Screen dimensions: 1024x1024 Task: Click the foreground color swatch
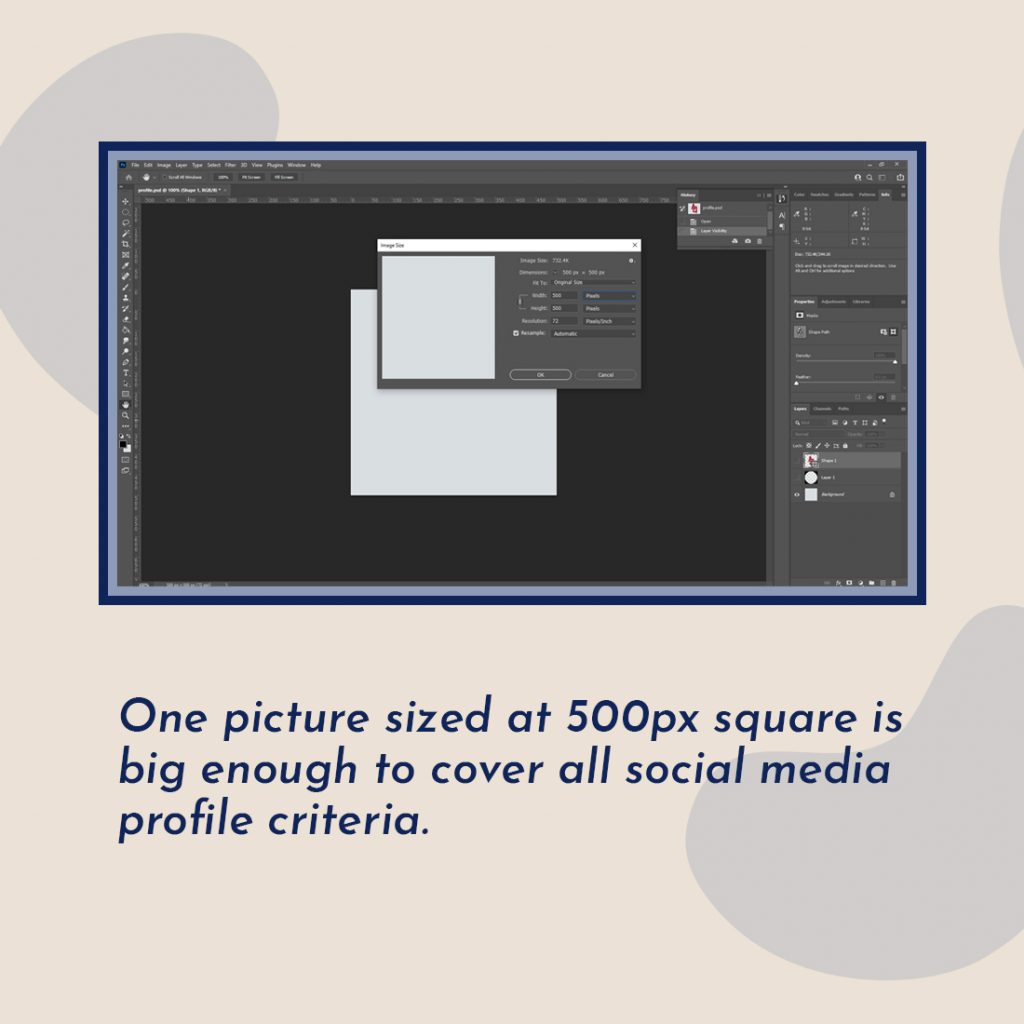pyautogui.click(x=123, y=444)
